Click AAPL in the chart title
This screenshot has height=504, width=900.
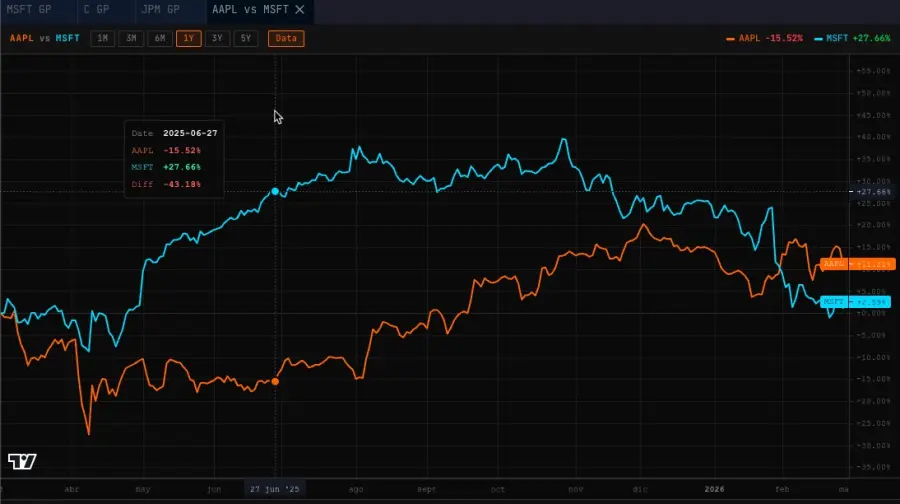22,38
